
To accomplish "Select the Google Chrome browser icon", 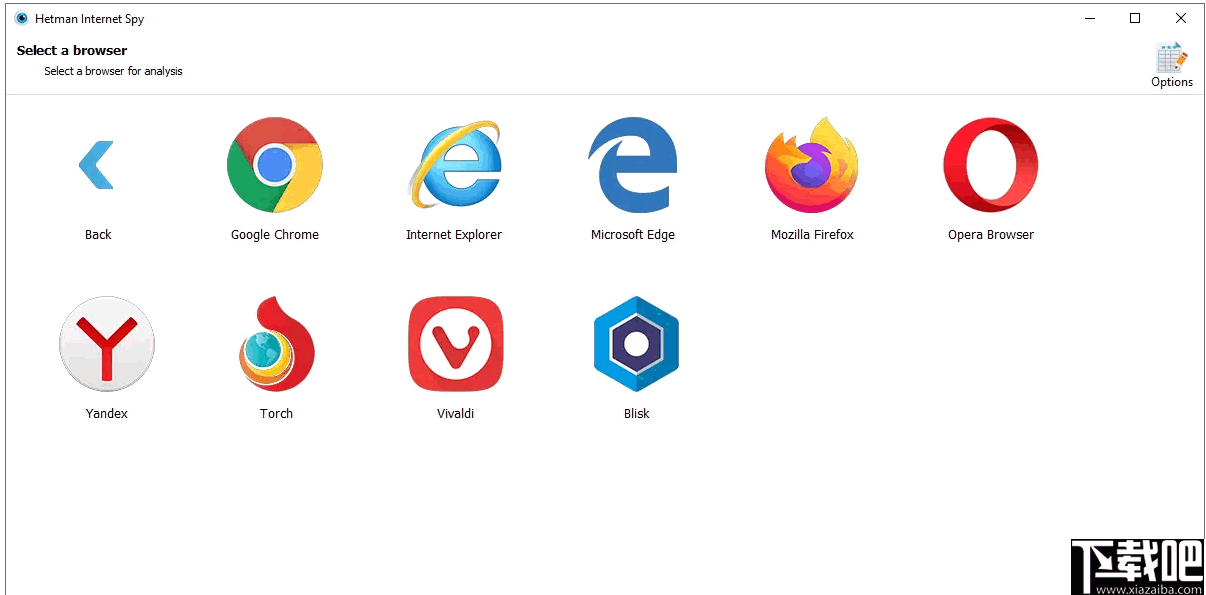I will click(x=274, y=165).
